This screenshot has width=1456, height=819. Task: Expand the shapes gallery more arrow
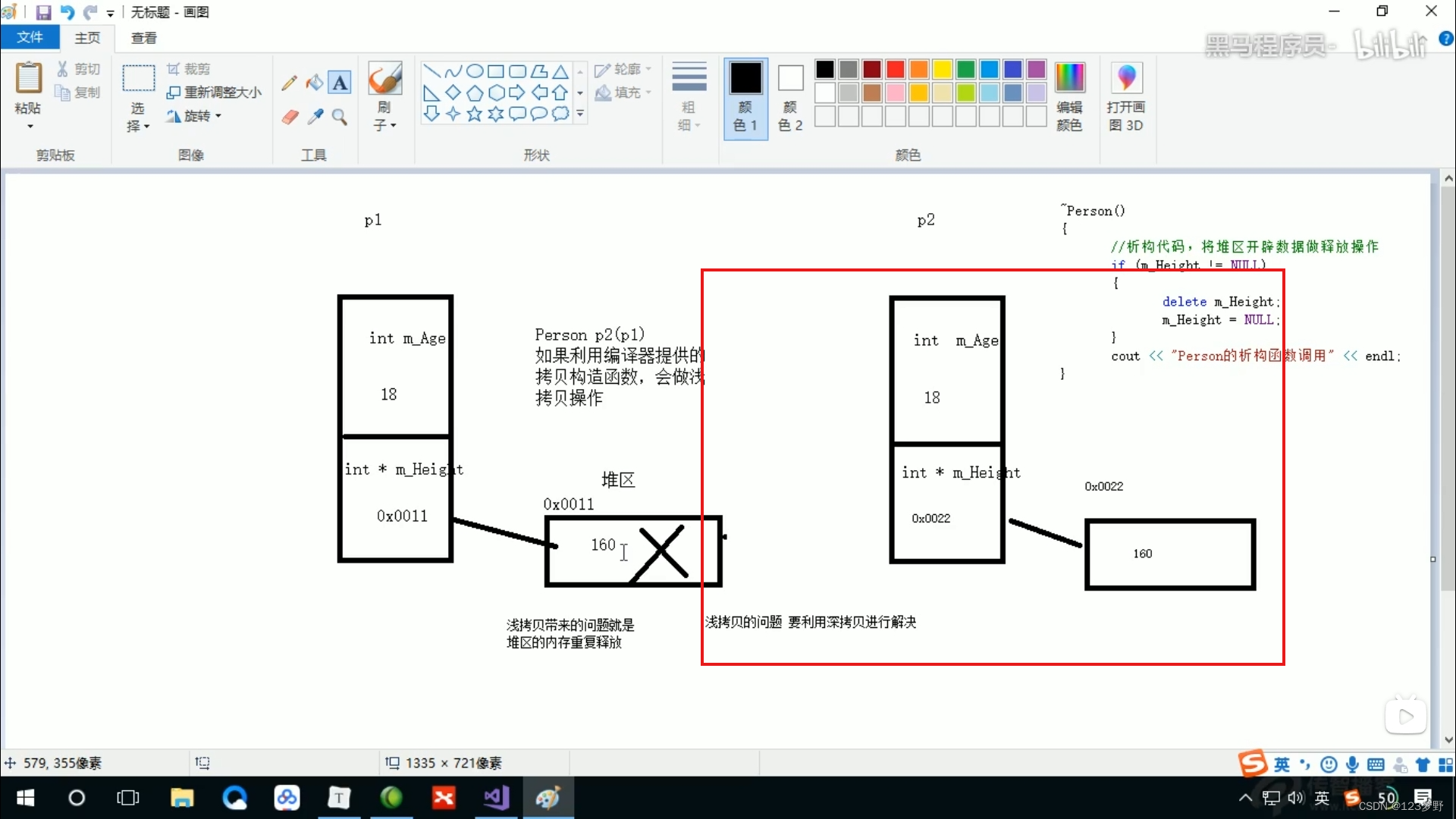tap(580, 114)
